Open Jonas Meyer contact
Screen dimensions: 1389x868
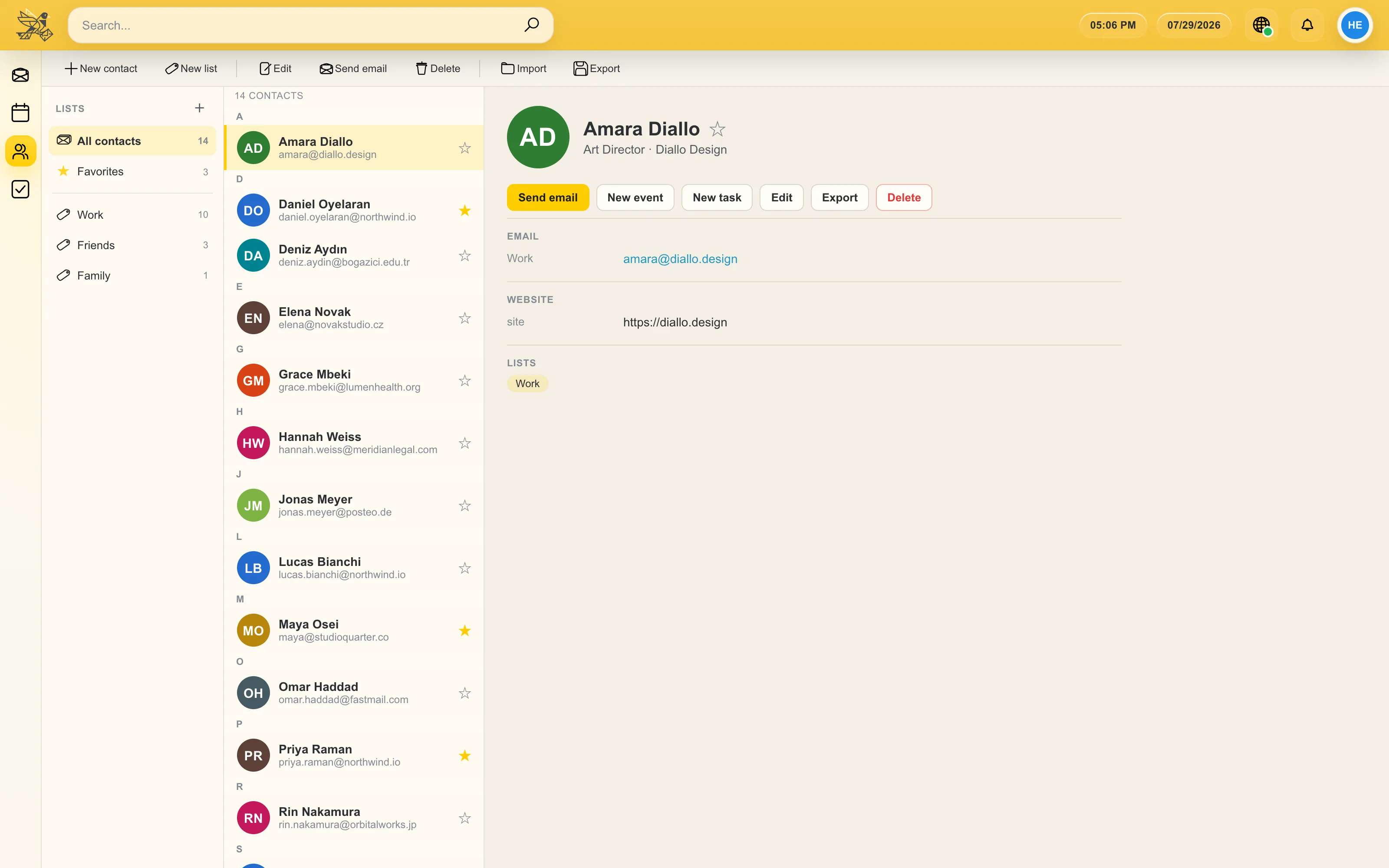click(354, 506)
